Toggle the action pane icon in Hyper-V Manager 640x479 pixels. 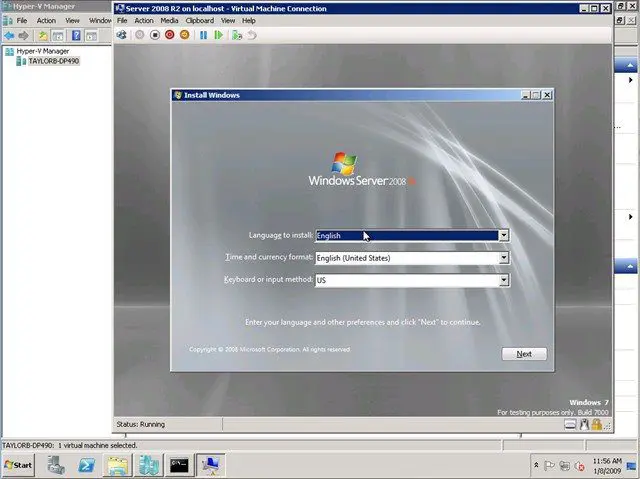click(x=91, y=36)
